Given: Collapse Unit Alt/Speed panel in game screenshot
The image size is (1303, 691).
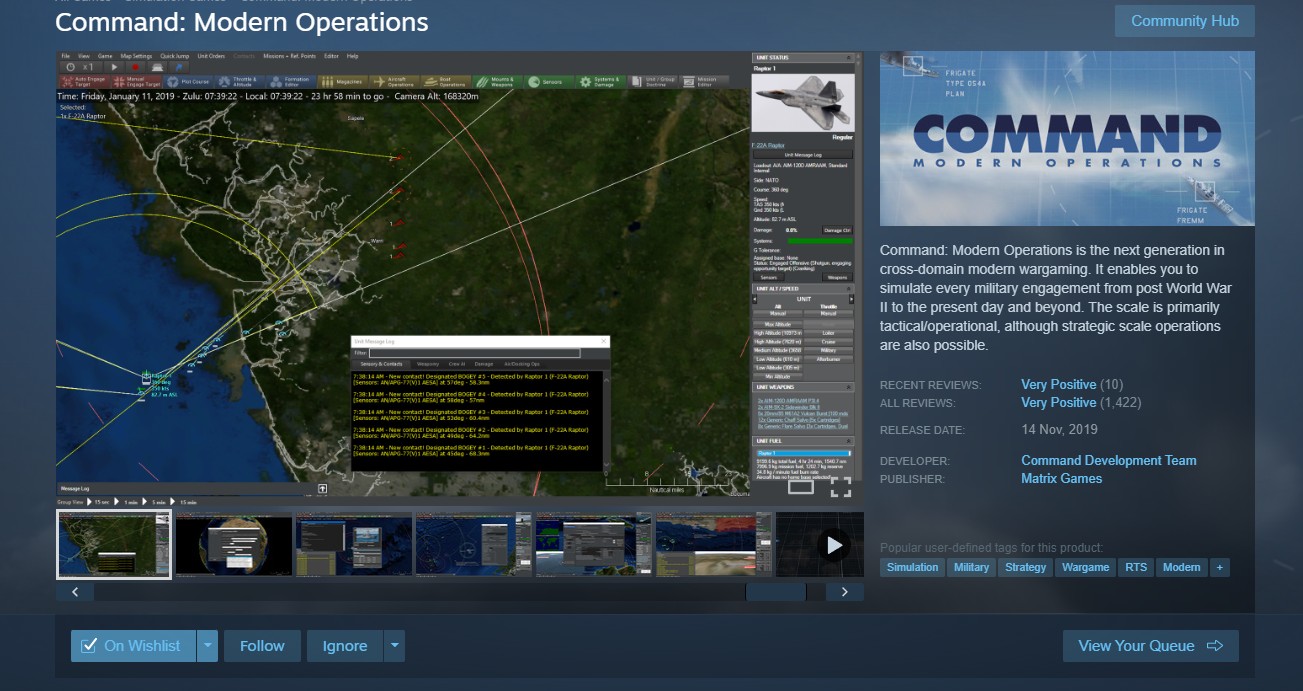Looking at the screenshot, I should coord(848,289).
